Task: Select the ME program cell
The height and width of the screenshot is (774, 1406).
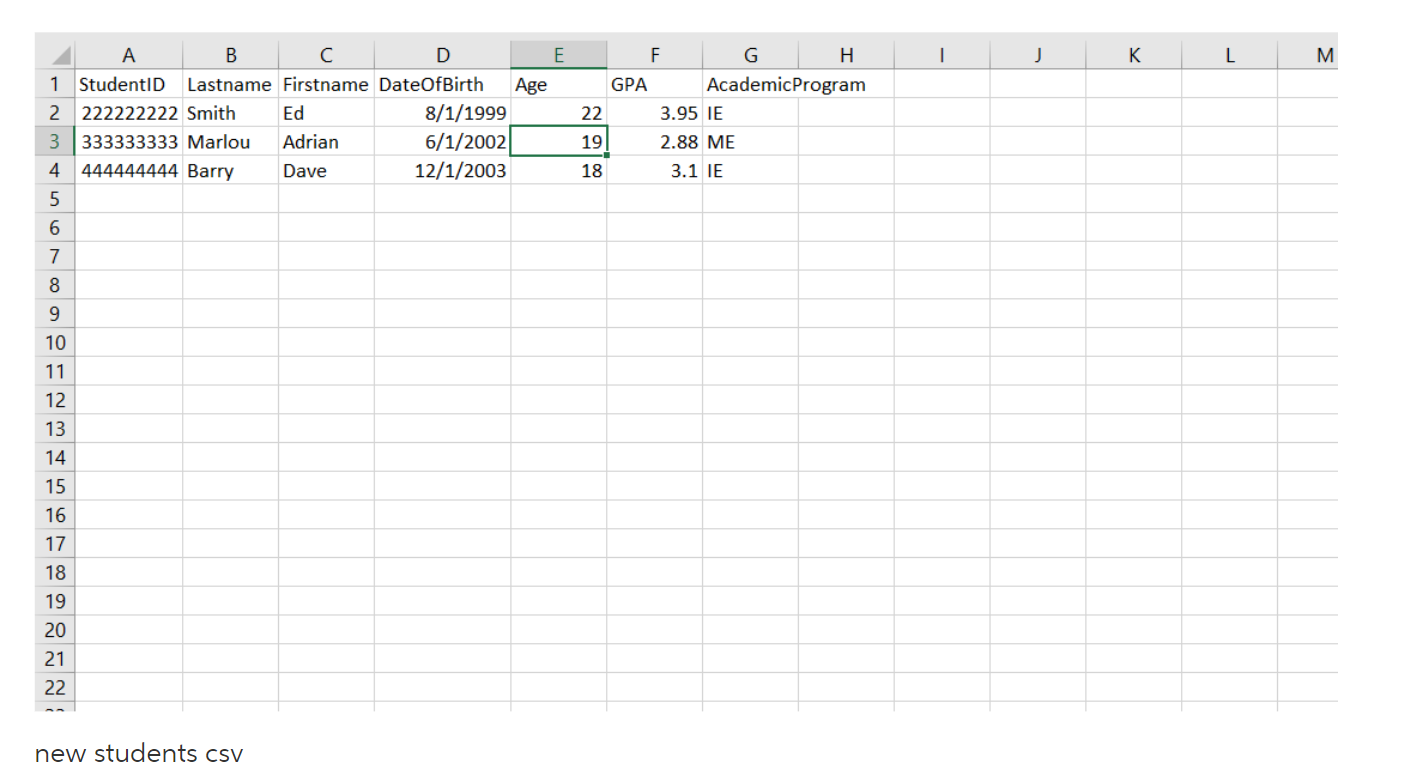Action: coord(751,142)
